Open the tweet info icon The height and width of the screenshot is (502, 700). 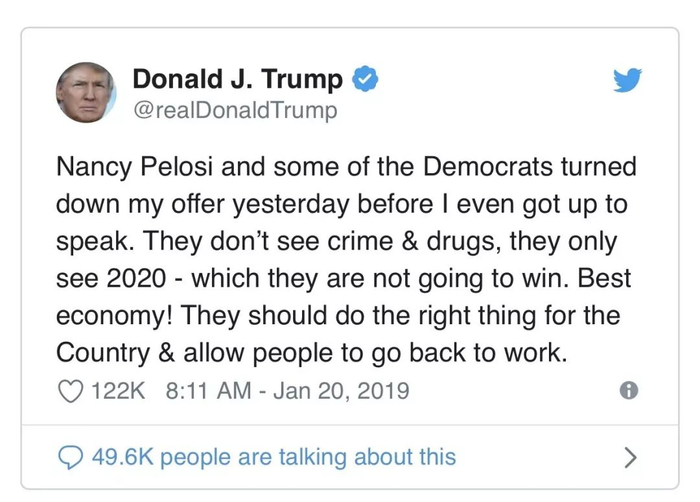[629, 391]
